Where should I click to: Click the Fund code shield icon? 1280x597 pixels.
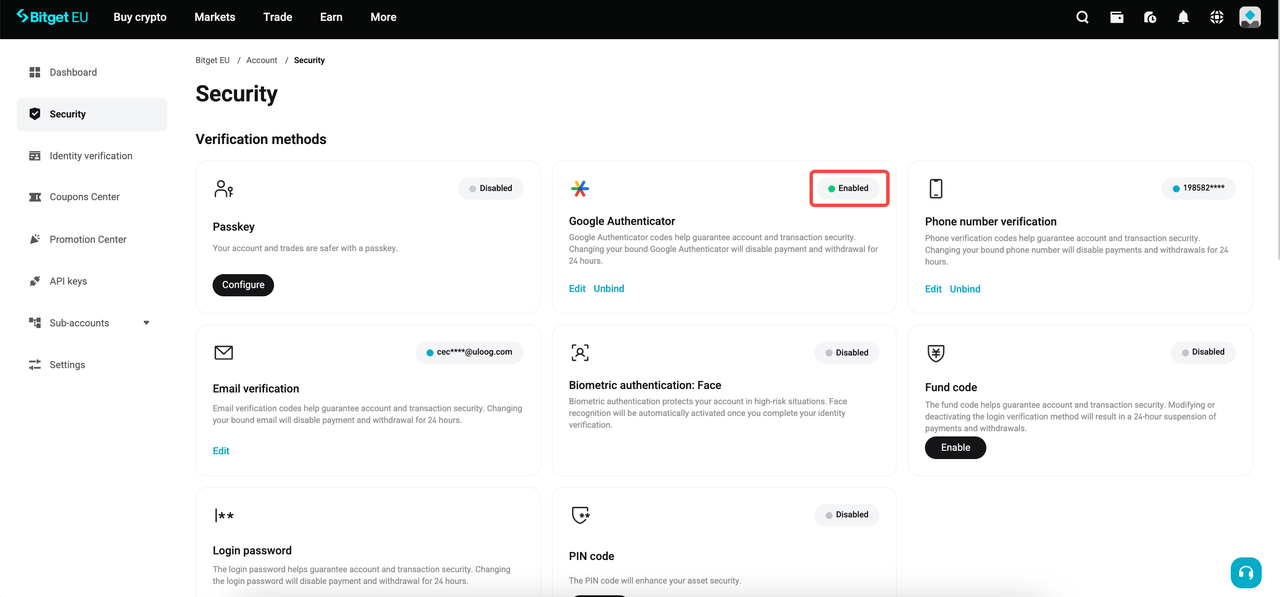click(936, 352)
